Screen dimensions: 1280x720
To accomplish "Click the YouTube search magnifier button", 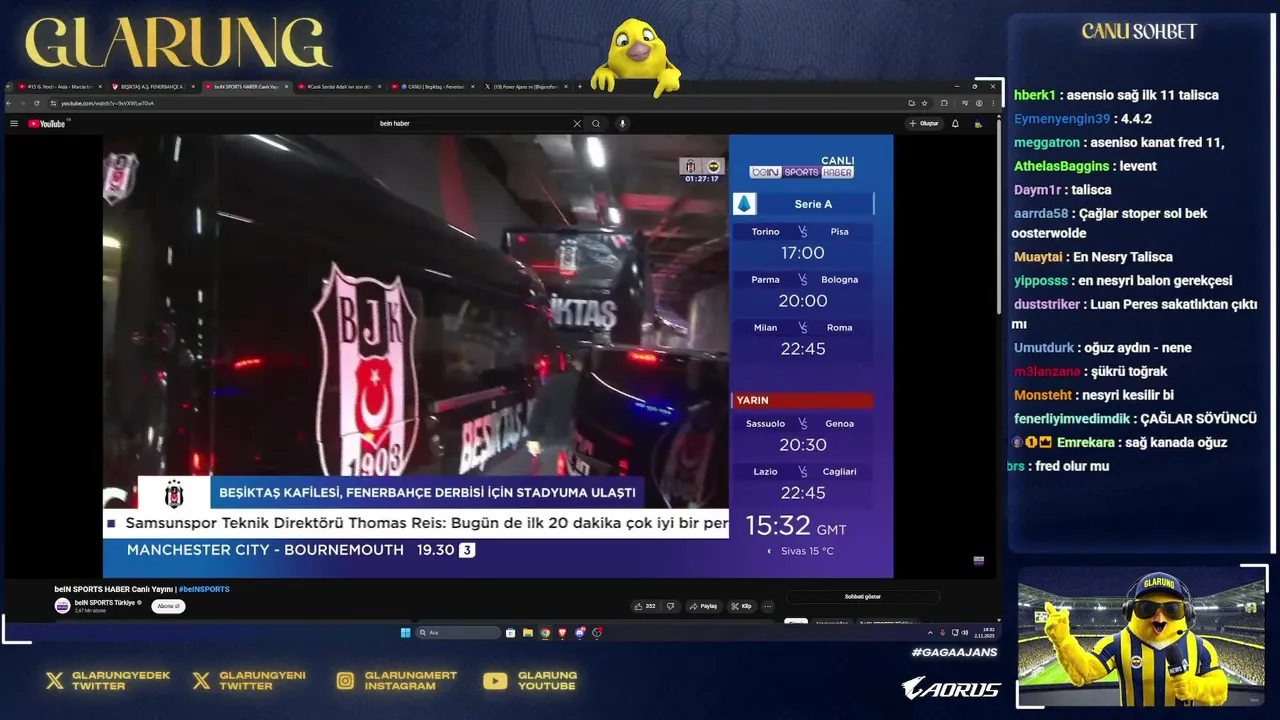I will click(596, 124).
